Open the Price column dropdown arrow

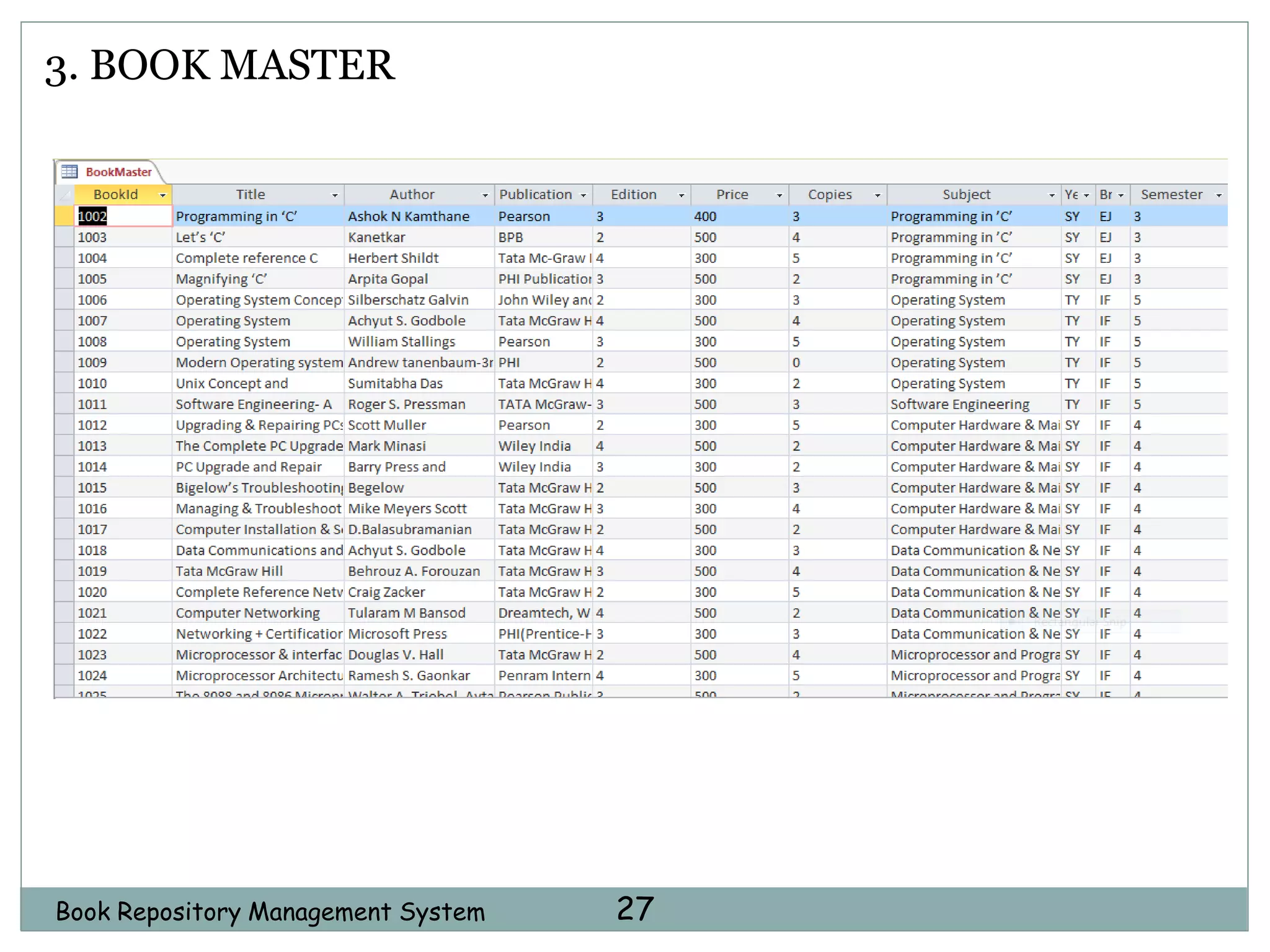[779, 195]
